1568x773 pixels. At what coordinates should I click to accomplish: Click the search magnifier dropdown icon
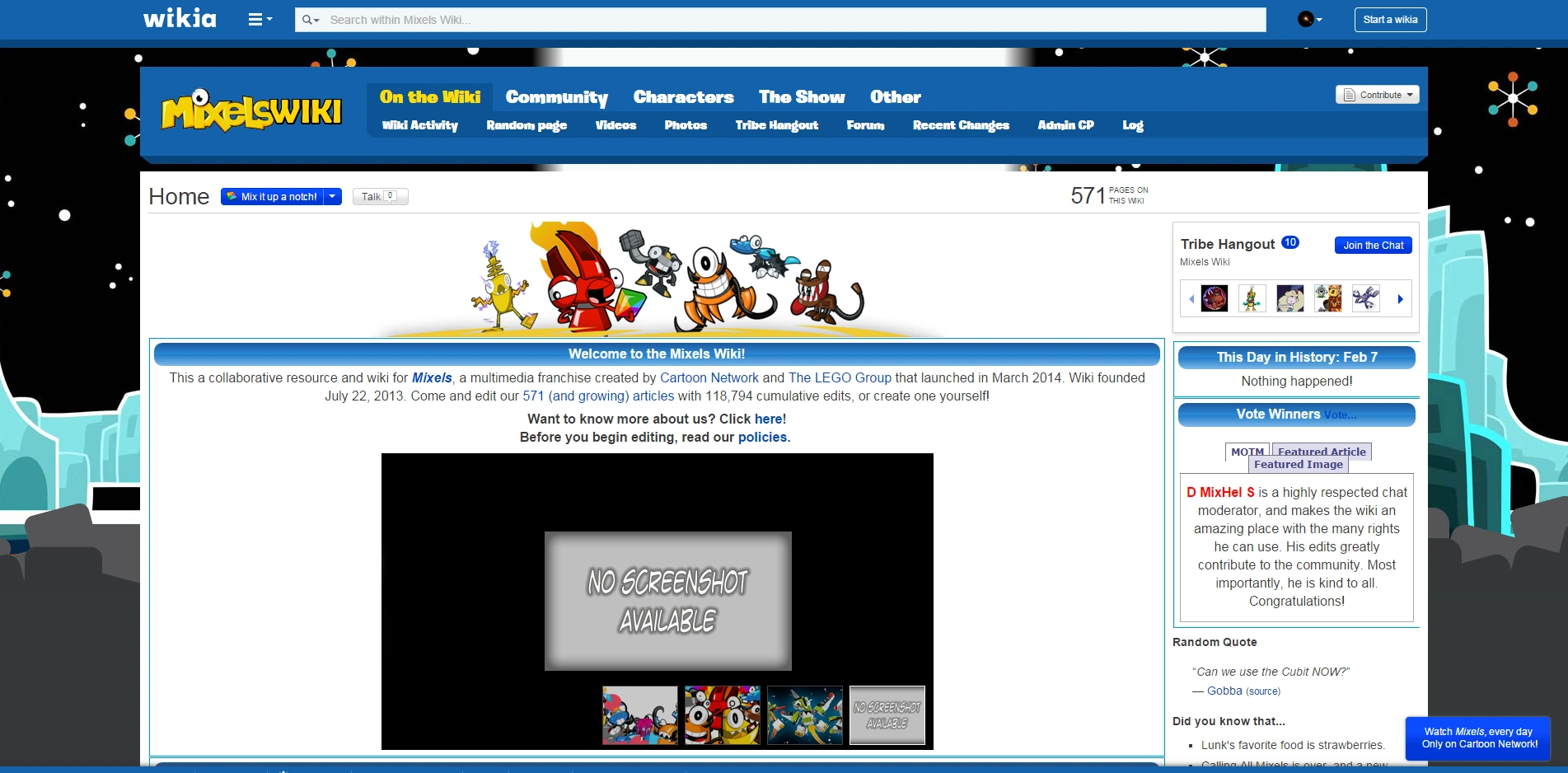[x=311, y=20]
